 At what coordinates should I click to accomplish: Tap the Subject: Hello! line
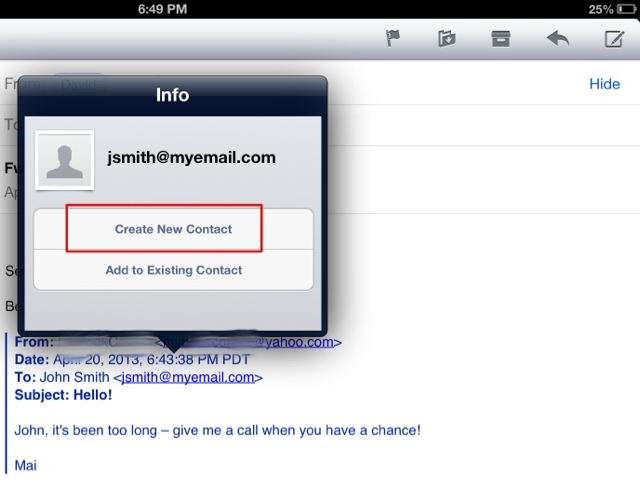63,395
